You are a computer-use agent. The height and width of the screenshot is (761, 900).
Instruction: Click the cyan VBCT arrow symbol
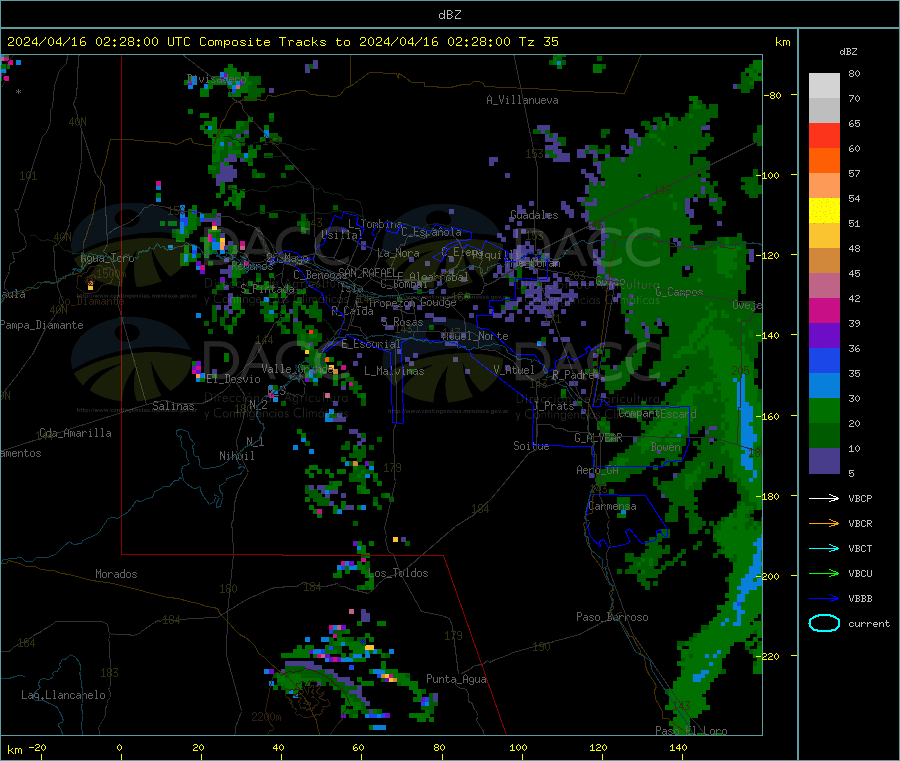click(x=824, y=549)
